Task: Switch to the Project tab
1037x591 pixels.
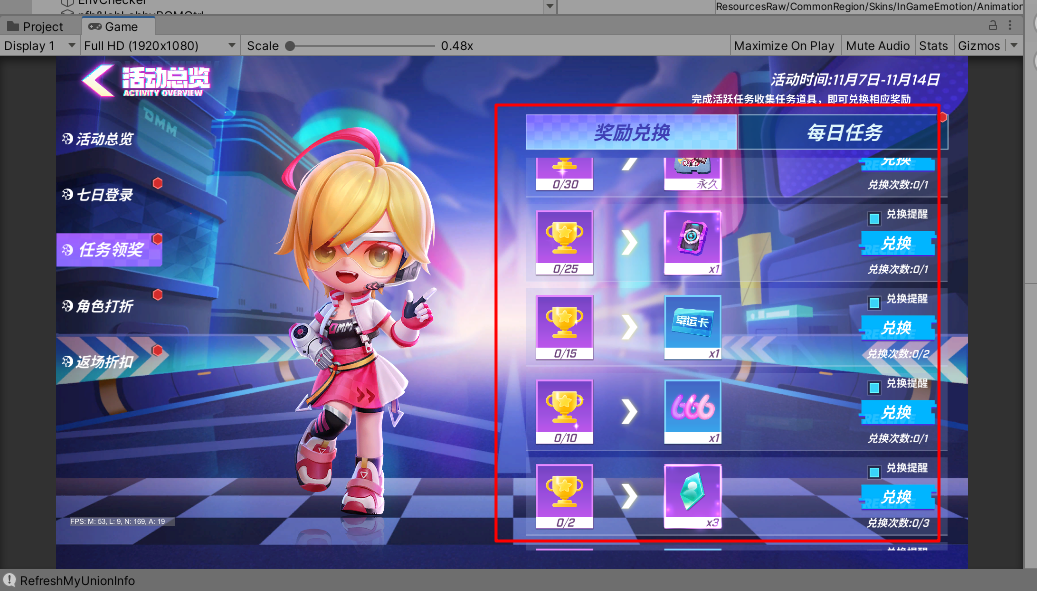Action: (35, 26)
